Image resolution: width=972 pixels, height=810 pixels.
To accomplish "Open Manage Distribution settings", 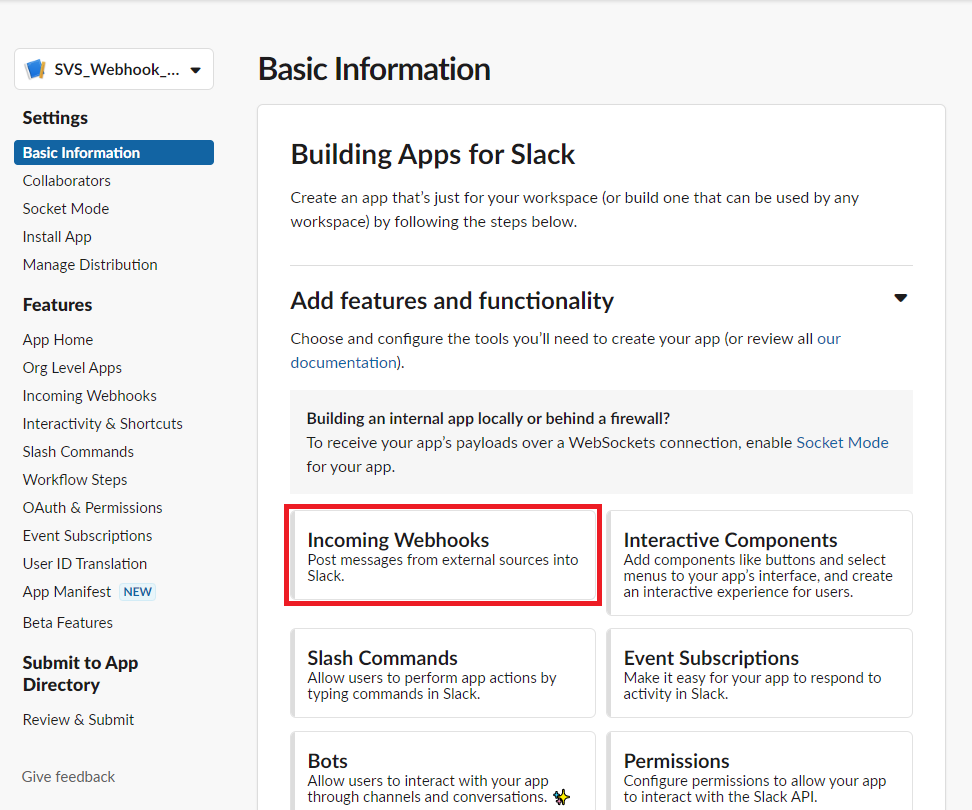I will 89,264.
